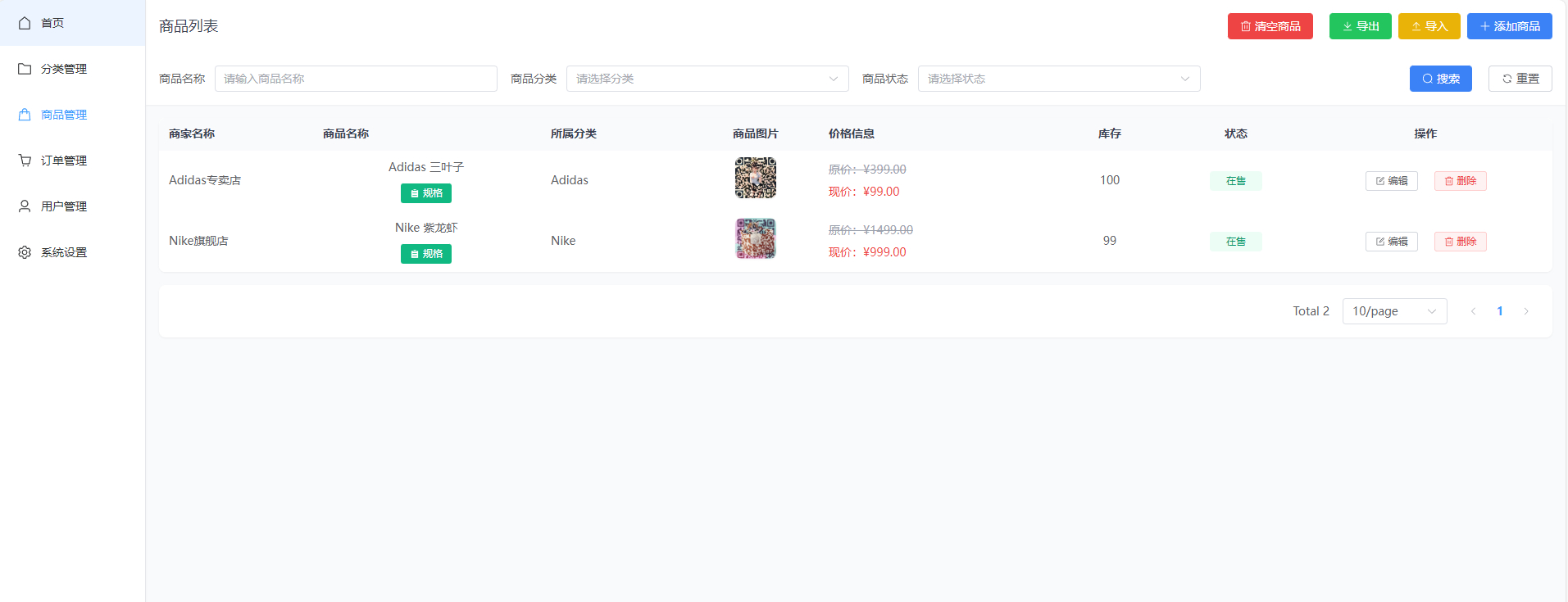The height and width of the screenshot is (602, 1568).
Task: Edit the Nike 紫龙虾 product row
Action: (1391, 242)
